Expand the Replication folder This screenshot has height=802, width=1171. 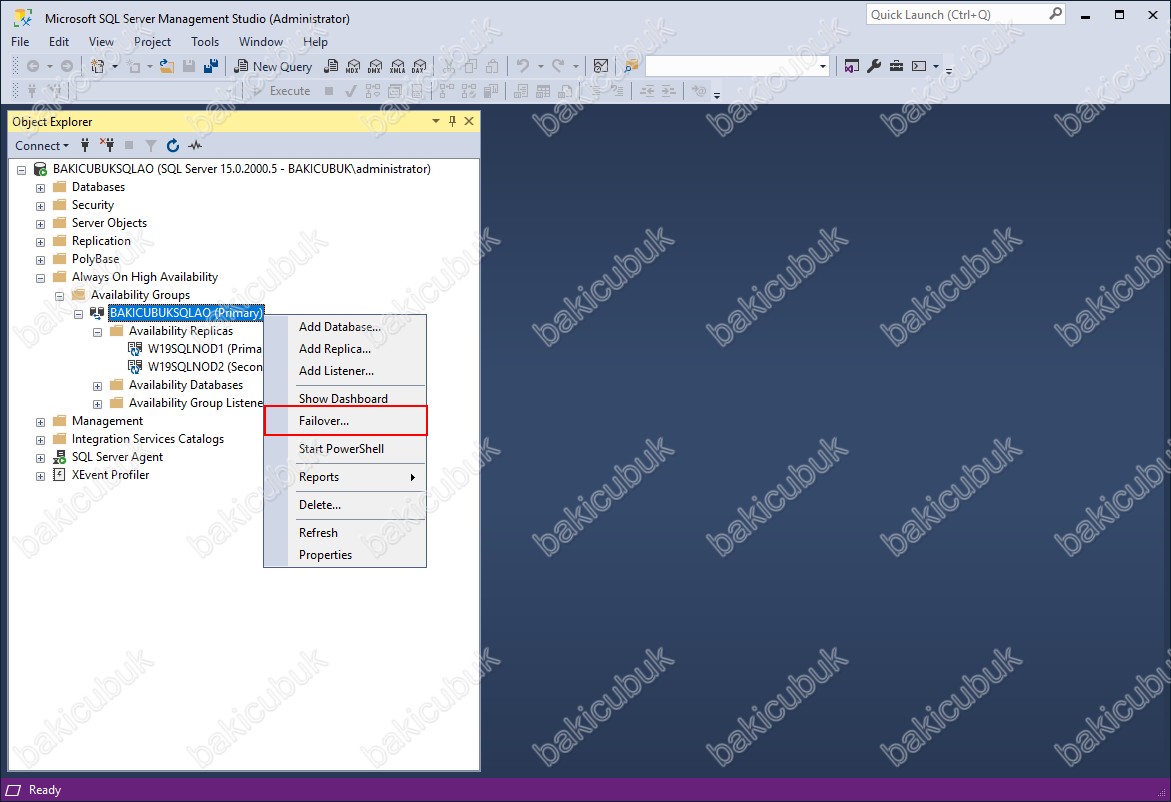(40, 242)
